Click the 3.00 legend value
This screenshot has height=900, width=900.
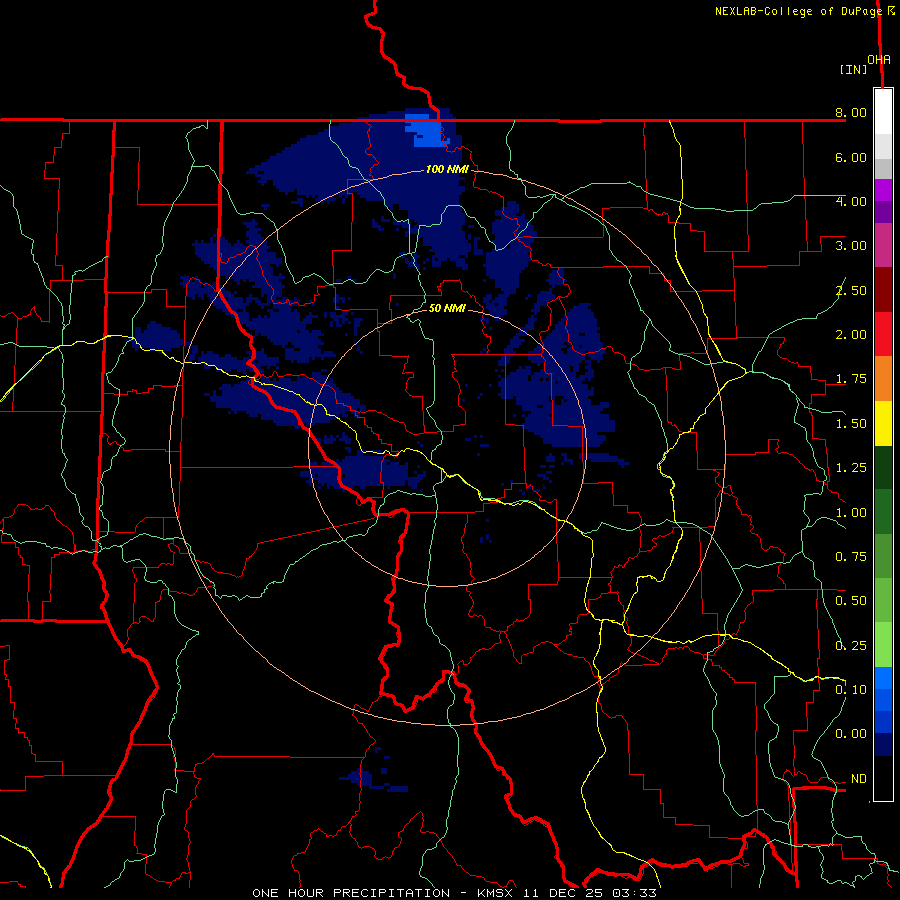pyautogui.click(x=851, y=246)
